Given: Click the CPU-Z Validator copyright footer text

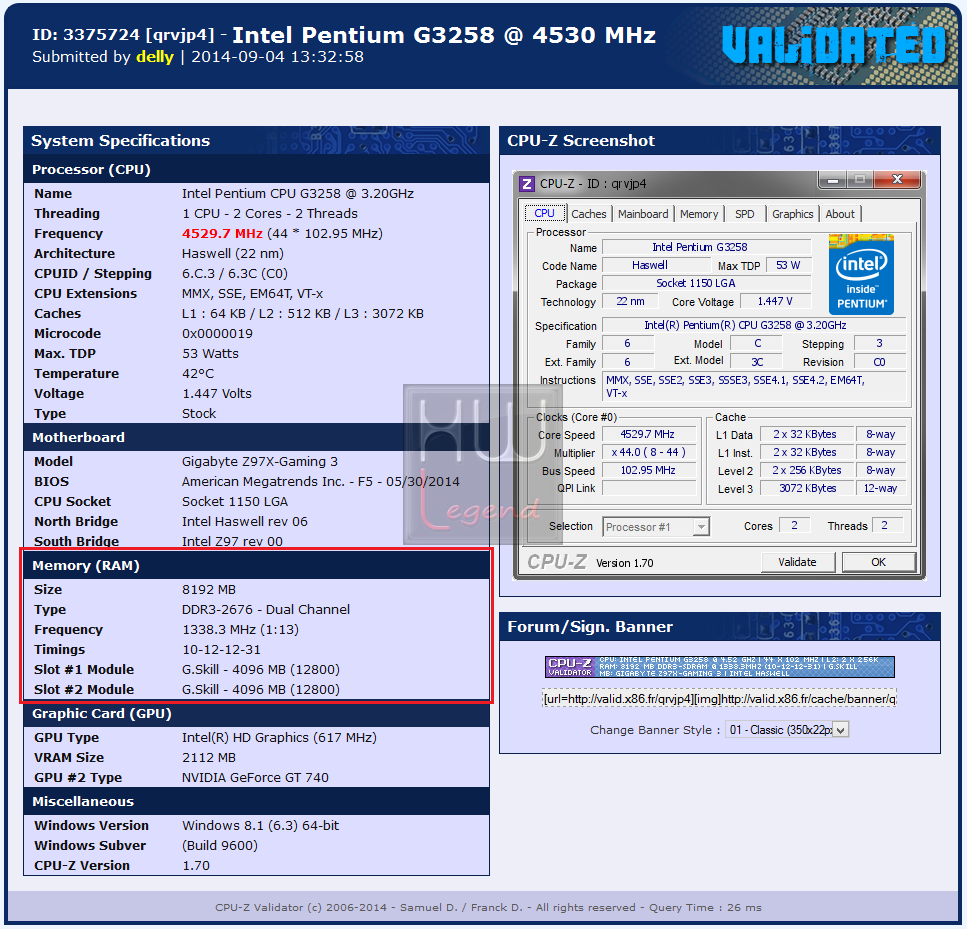Looking at the screenshot, I should tap(488, 907).
